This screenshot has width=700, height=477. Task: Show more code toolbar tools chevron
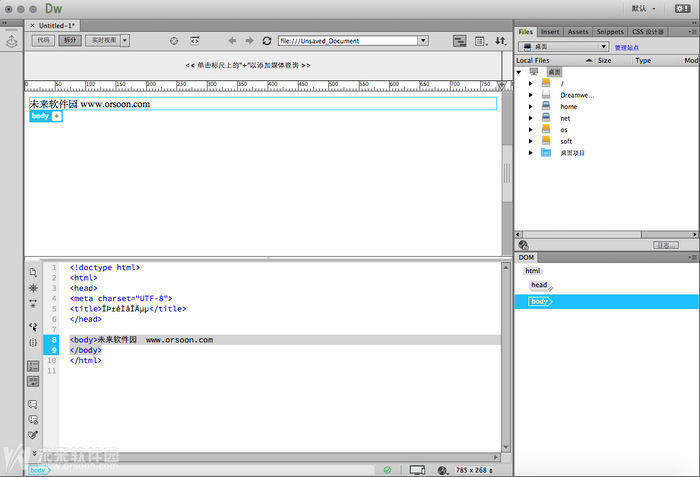tap(34, 453)
